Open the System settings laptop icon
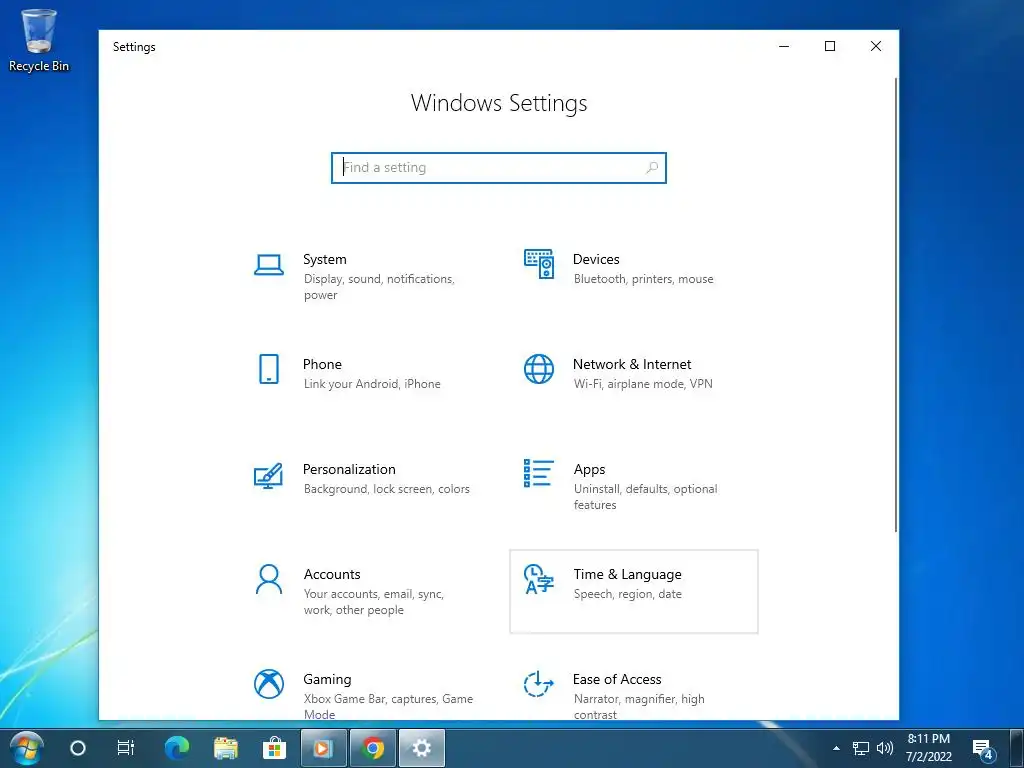Viewport: 1024px width, 768px height. coord(268,265)
